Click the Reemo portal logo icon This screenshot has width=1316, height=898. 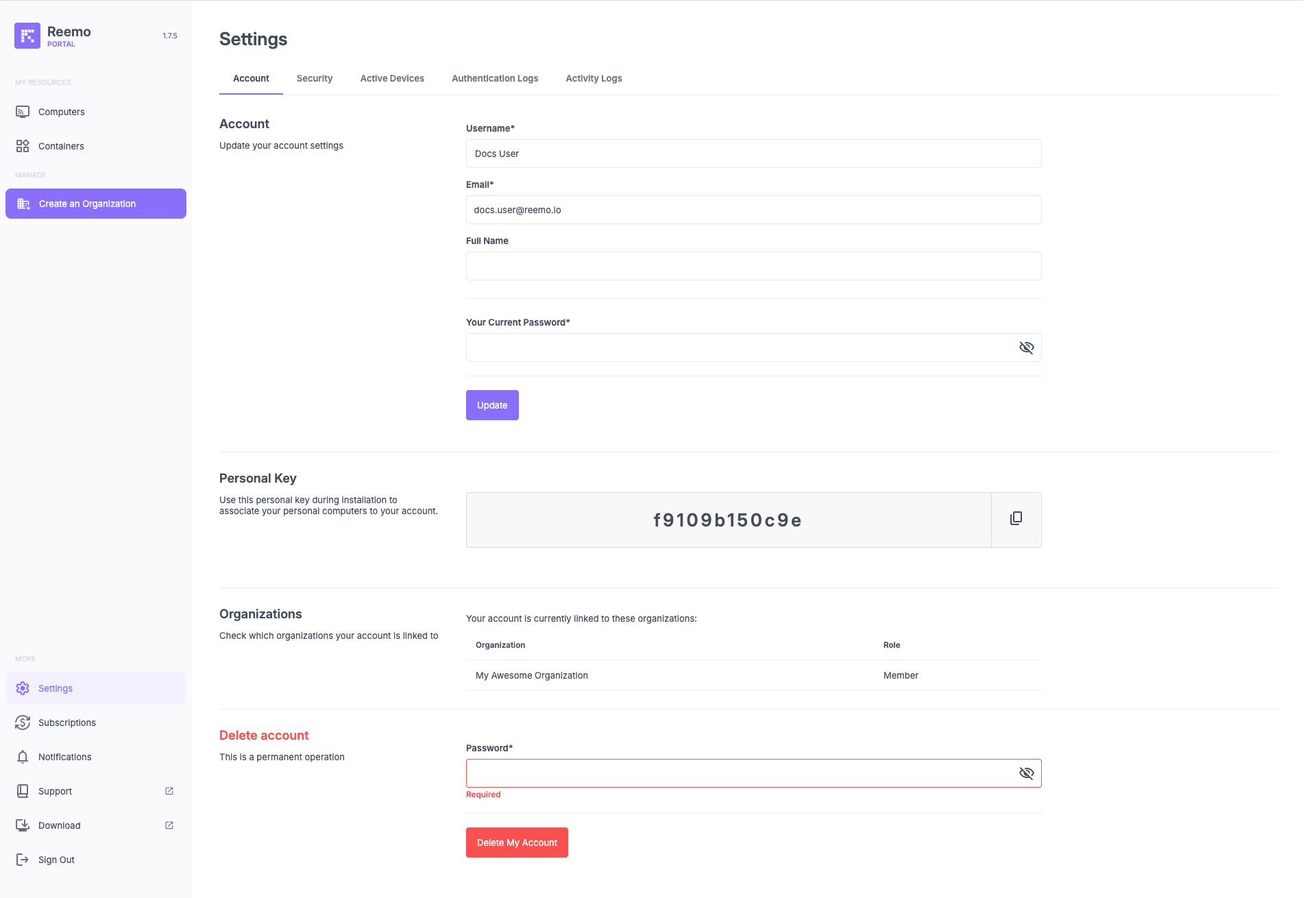click(27, 36)
